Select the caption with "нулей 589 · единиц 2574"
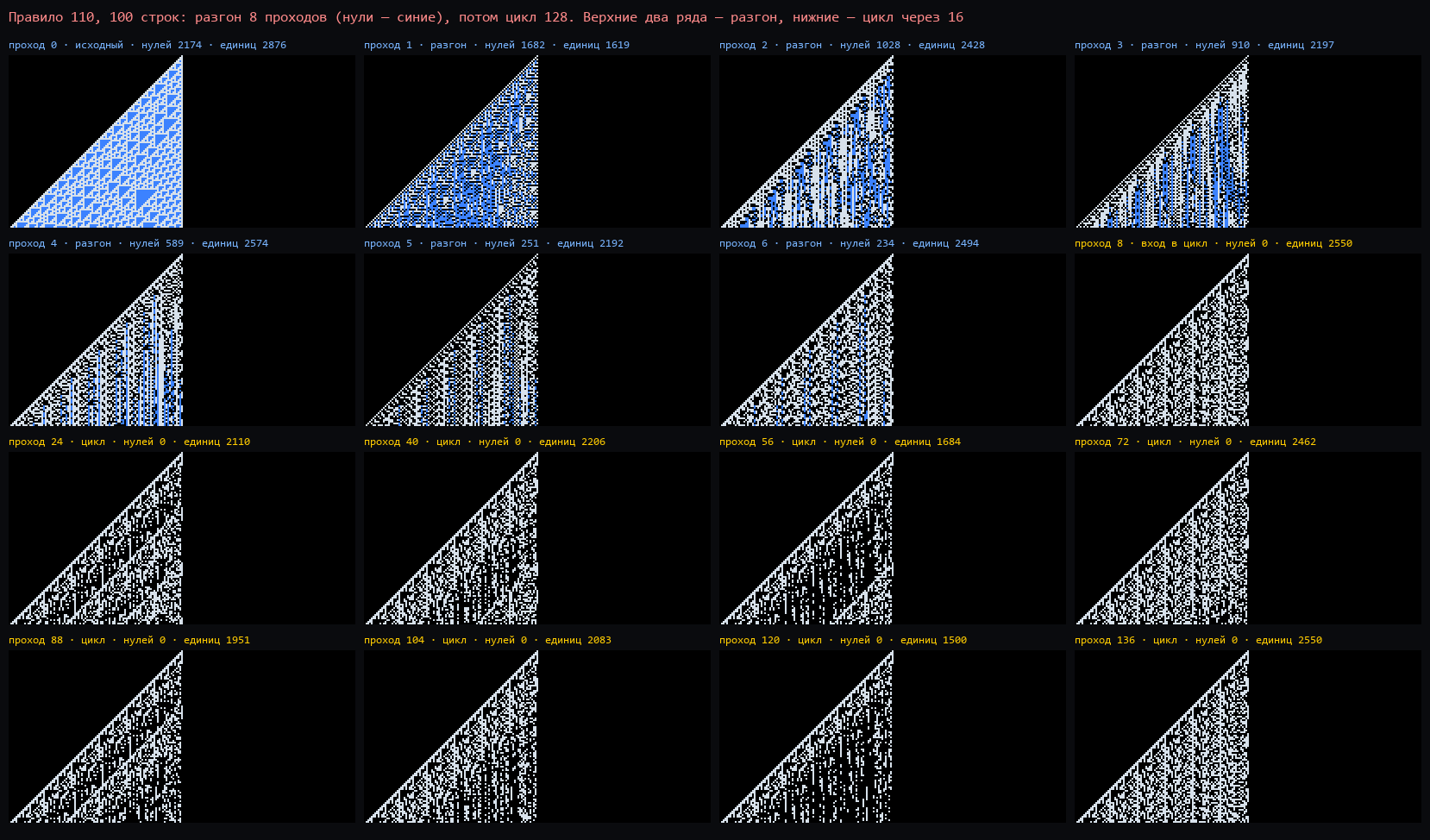 click(x=138, y=243)
